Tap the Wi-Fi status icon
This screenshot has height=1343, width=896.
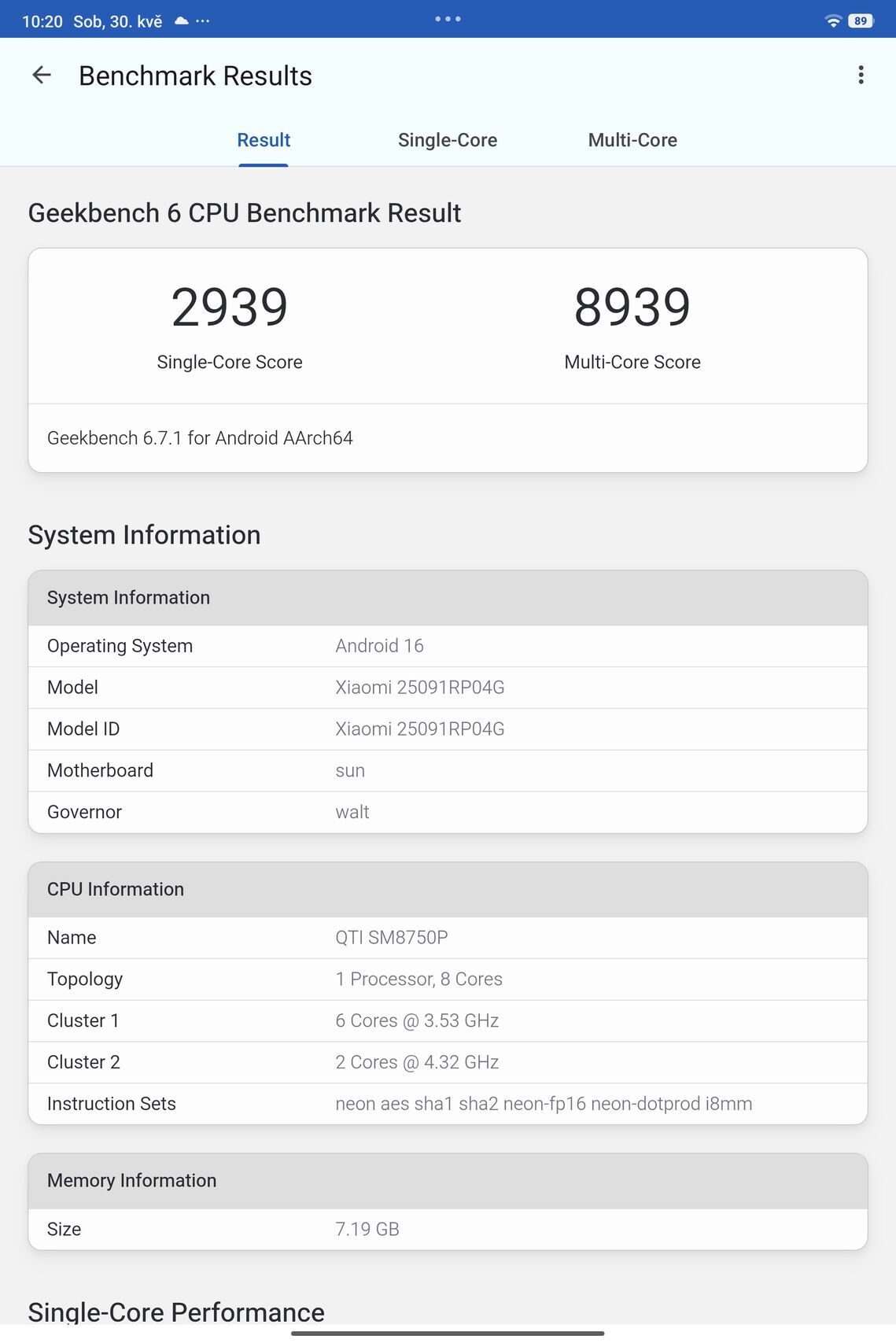833,21
